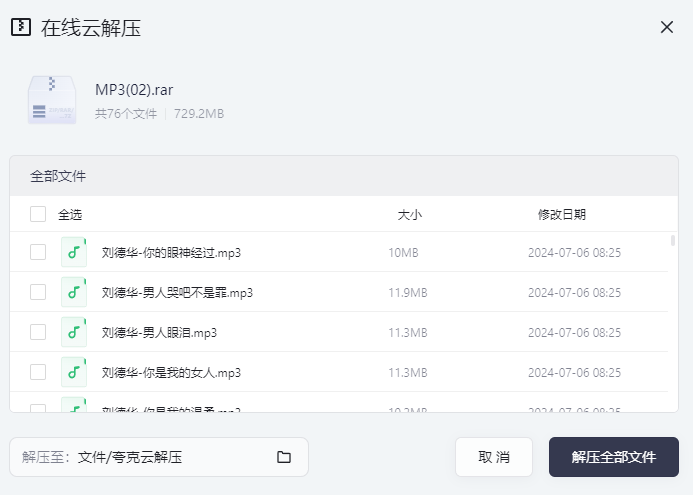Image resolution: width=693 pixels, height=495 pixels.
Task: Click the 11.9MB size value
Action: coord(408,293)
